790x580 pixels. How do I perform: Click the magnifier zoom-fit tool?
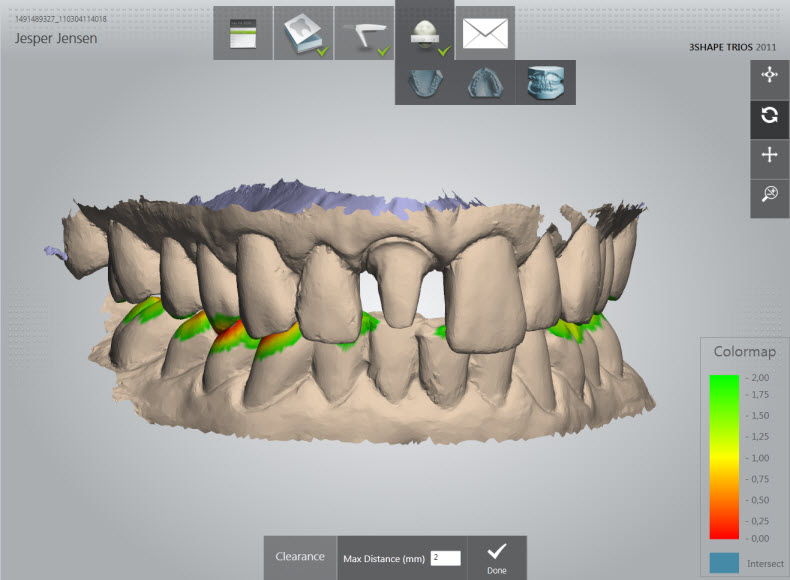(769, 195)
